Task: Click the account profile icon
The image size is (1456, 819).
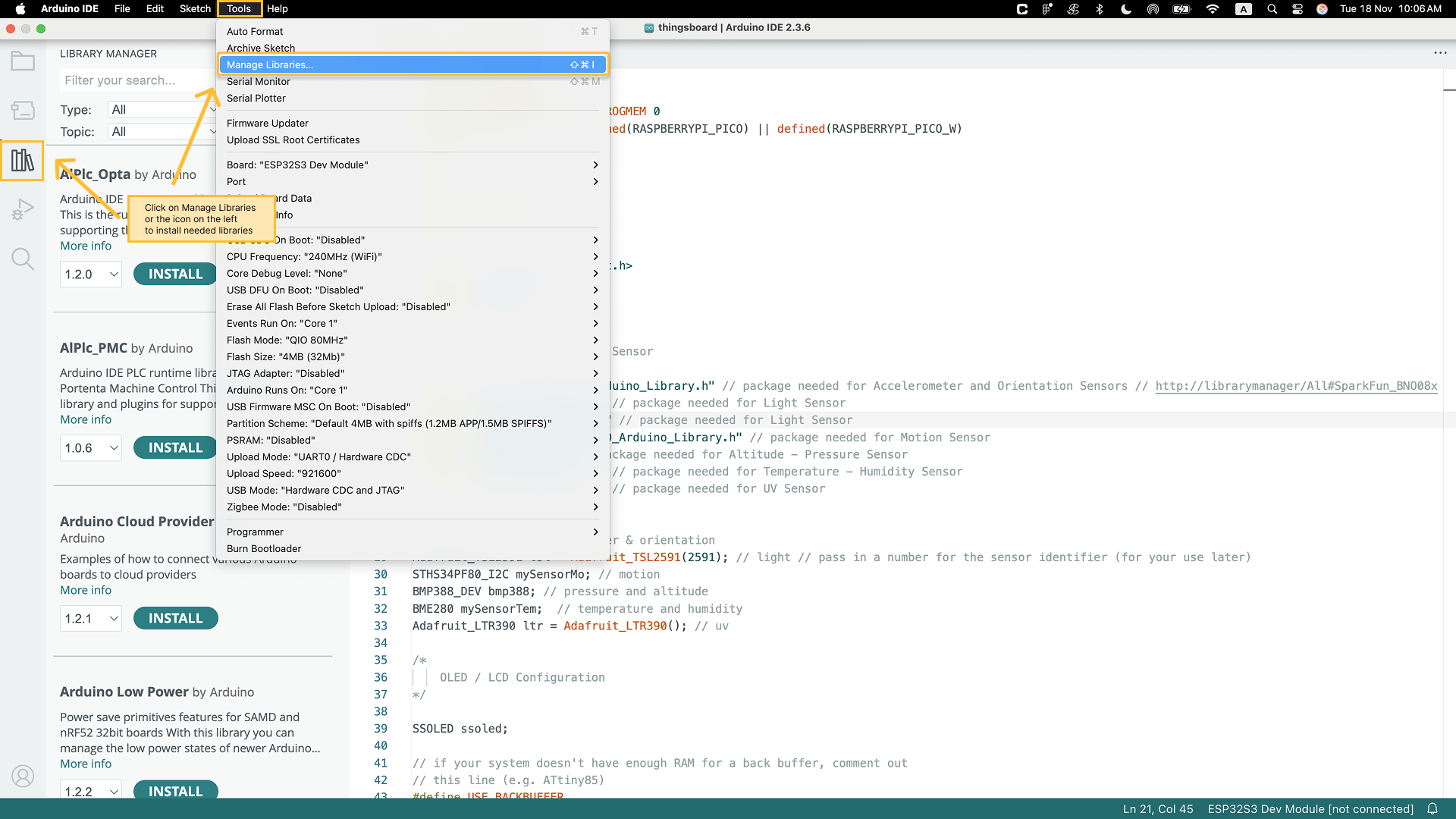Action: [x=23, y=776]
